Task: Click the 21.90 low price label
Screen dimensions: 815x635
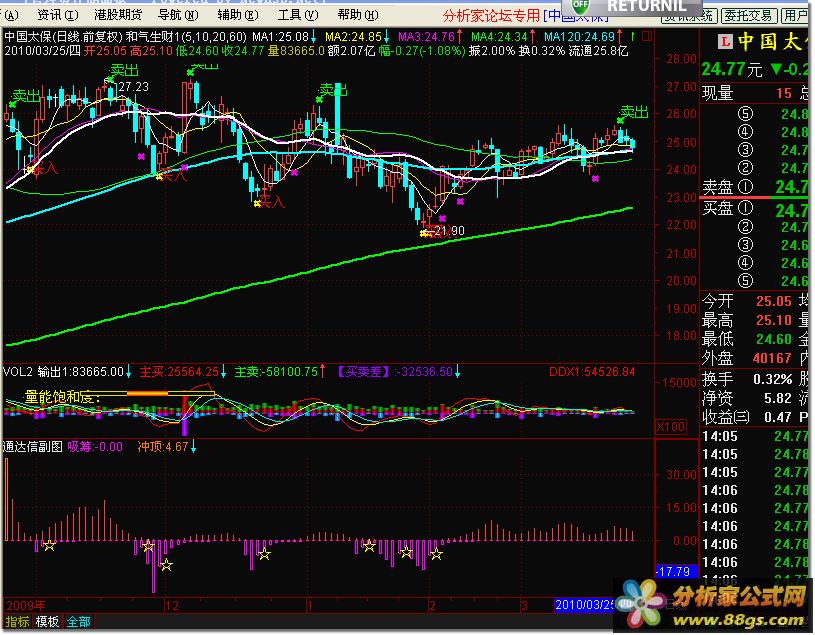Action: click(x=450, y=231)
